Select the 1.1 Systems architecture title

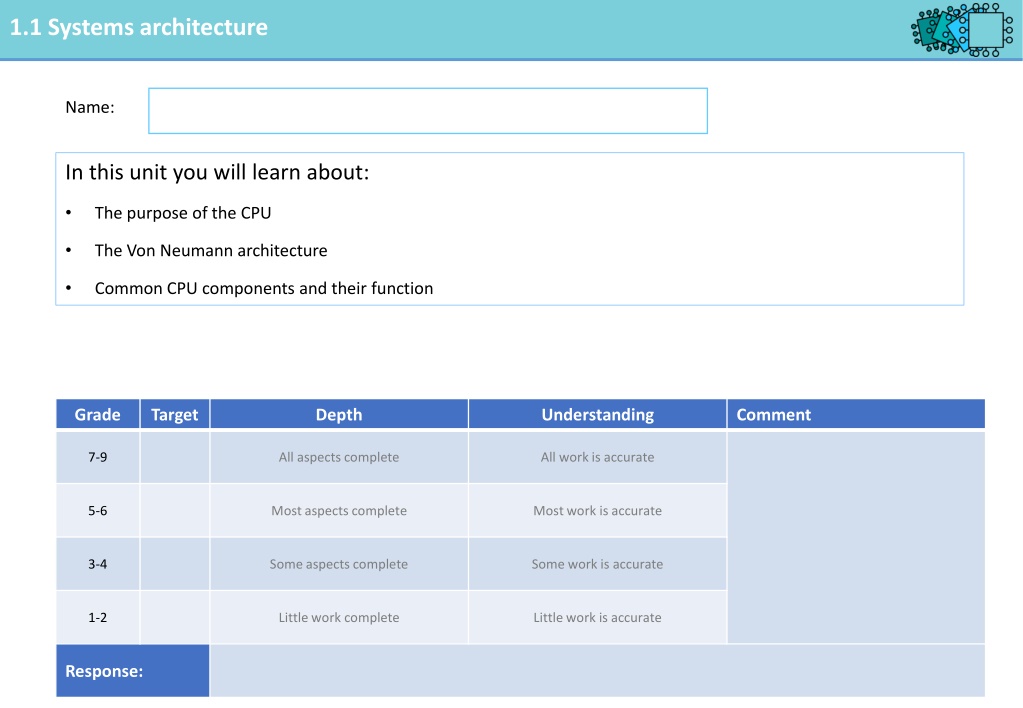138,27
